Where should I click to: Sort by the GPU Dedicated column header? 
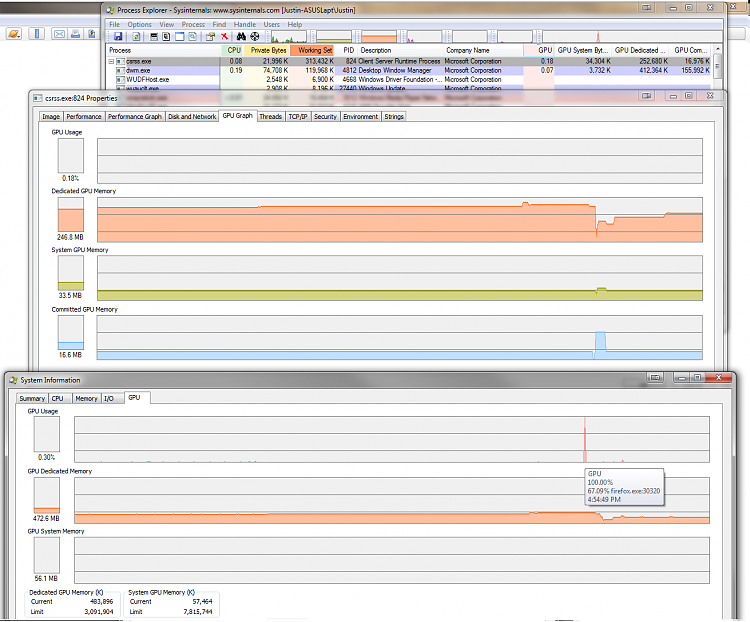[640, 50]
